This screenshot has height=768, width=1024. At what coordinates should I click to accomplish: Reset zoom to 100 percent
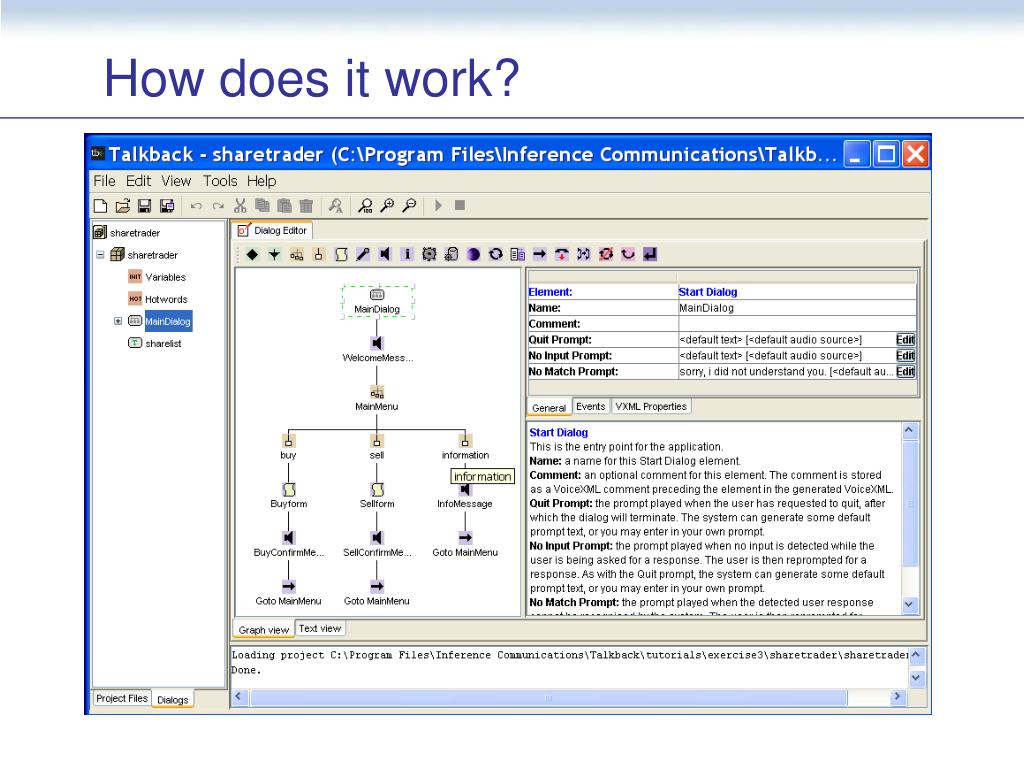(x=365, y=206)
